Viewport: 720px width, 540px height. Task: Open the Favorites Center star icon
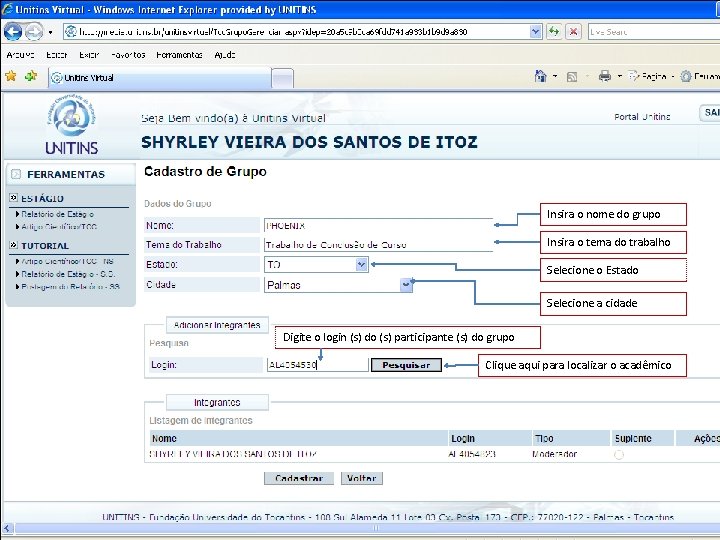[x=11, y=76]
